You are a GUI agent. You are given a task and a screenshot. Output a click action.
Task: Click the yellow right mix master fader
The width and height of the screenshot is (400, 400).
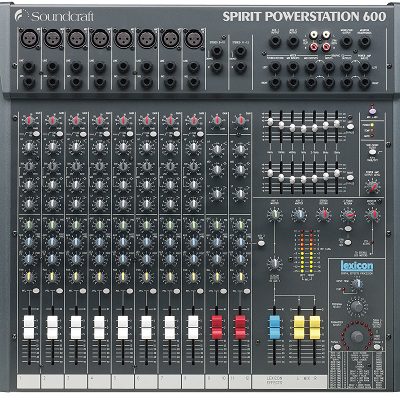pyautogui.click(x=315, y=327)
